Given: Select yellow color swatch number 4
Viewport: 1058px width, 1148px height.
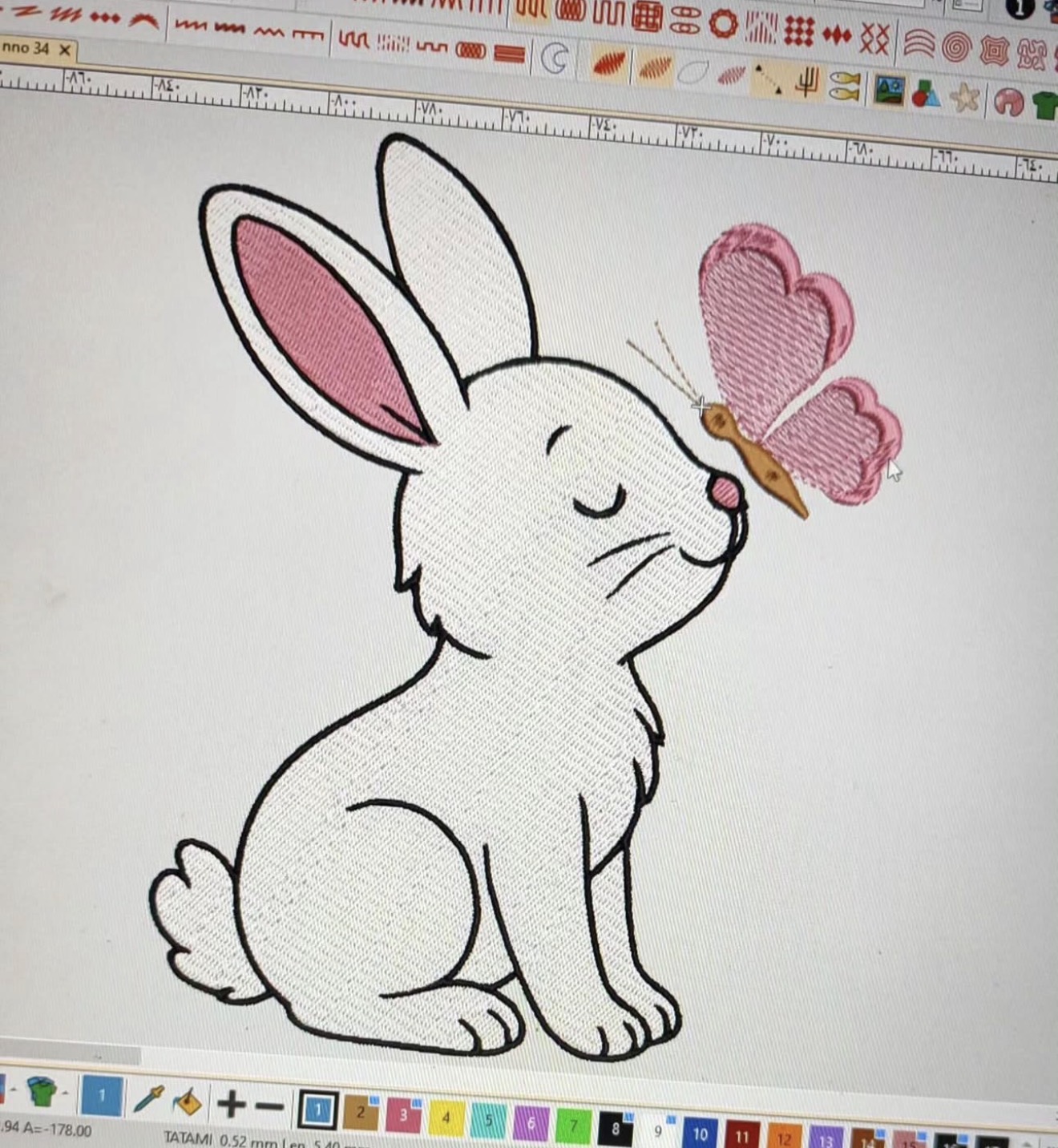Looking at the screenshot, I should 446,1118.
